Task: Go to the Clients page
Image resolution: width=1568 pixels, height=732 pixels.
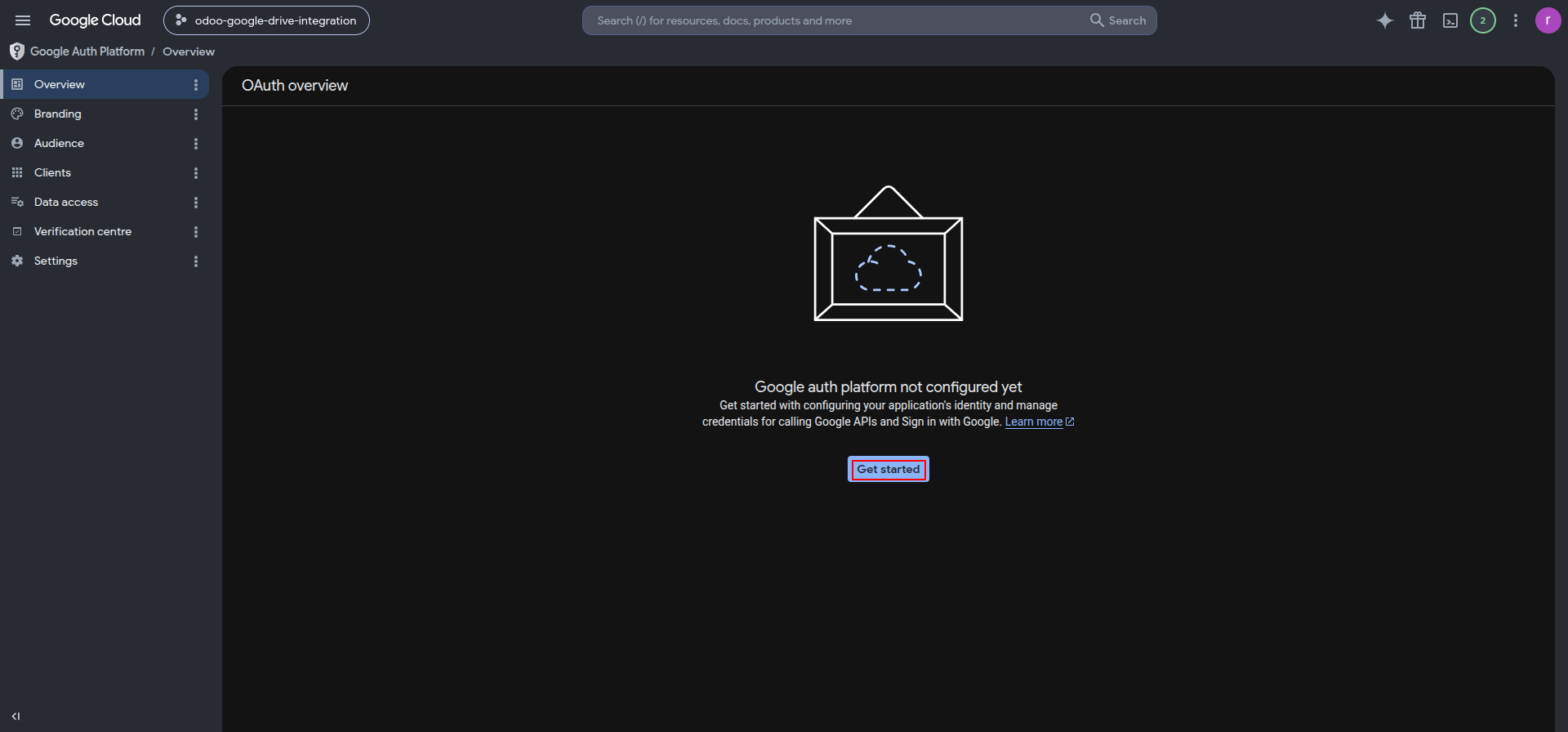Action: coord(105,172)
